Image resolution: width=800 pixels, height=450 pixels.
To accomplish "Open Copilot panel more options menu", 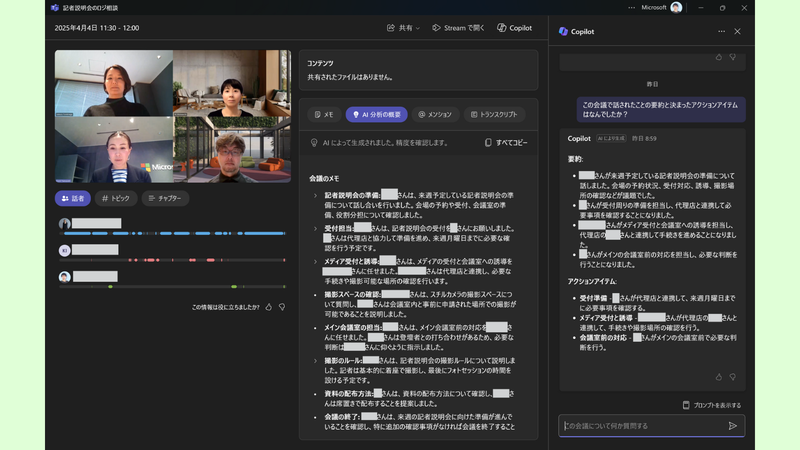I will pos(721,31).
